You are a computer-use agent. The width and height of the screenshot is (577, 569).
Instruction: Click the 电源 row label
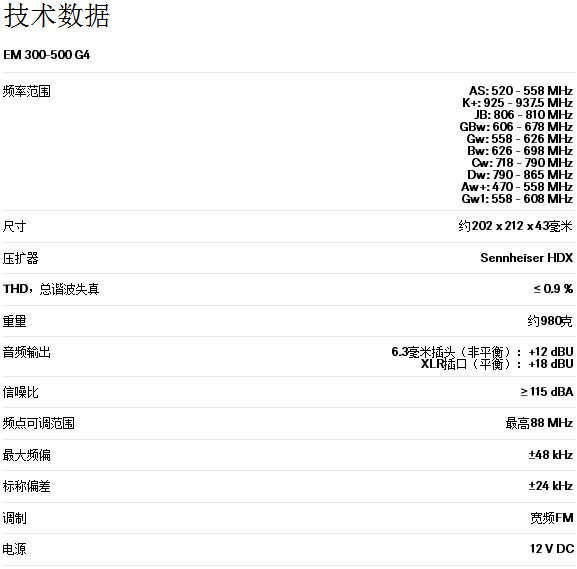14,549
